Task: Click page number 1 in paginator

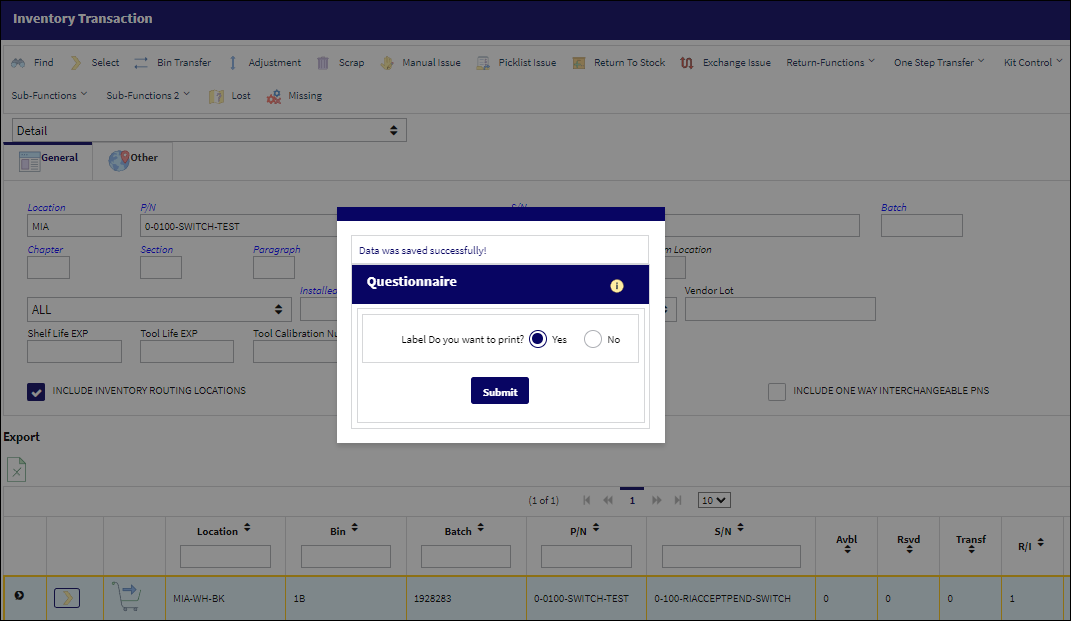Action: coord(632,500)
